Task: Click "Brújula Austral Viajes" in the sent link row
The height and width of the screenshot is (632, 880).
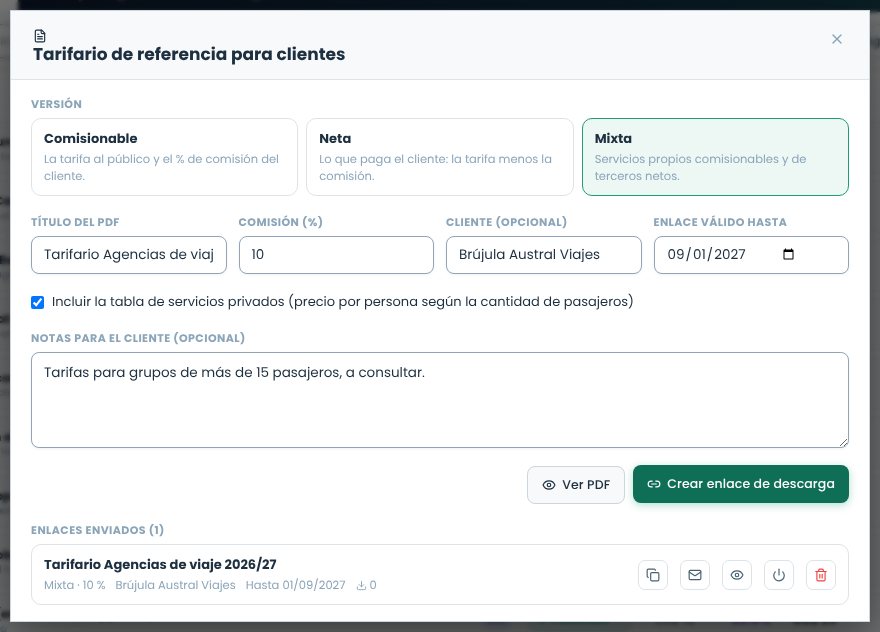Action: pos(175,585)
